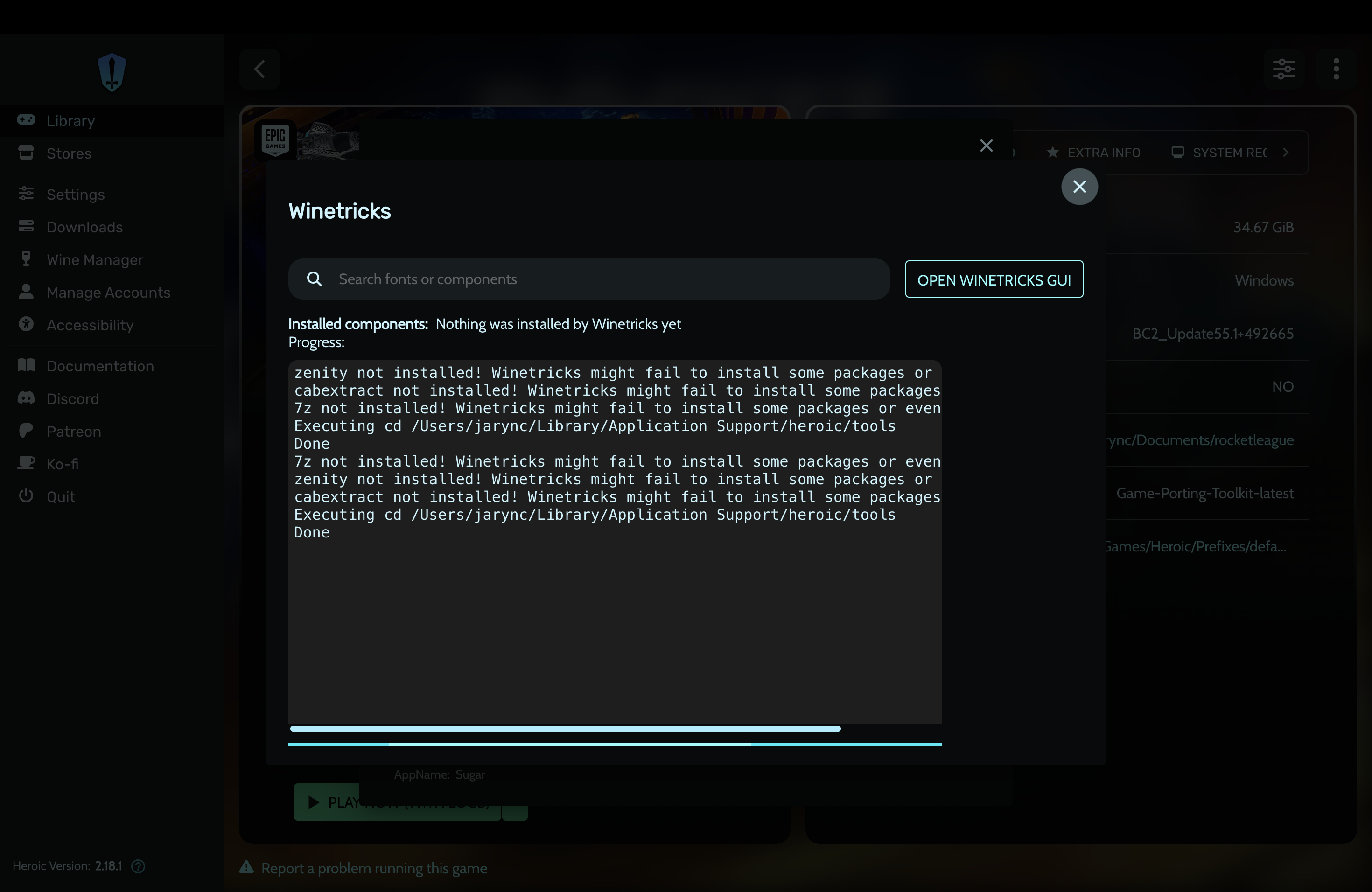Open the Stores sidebar icon
This screenshot has width=1372, height=892.
pos(26,153)
